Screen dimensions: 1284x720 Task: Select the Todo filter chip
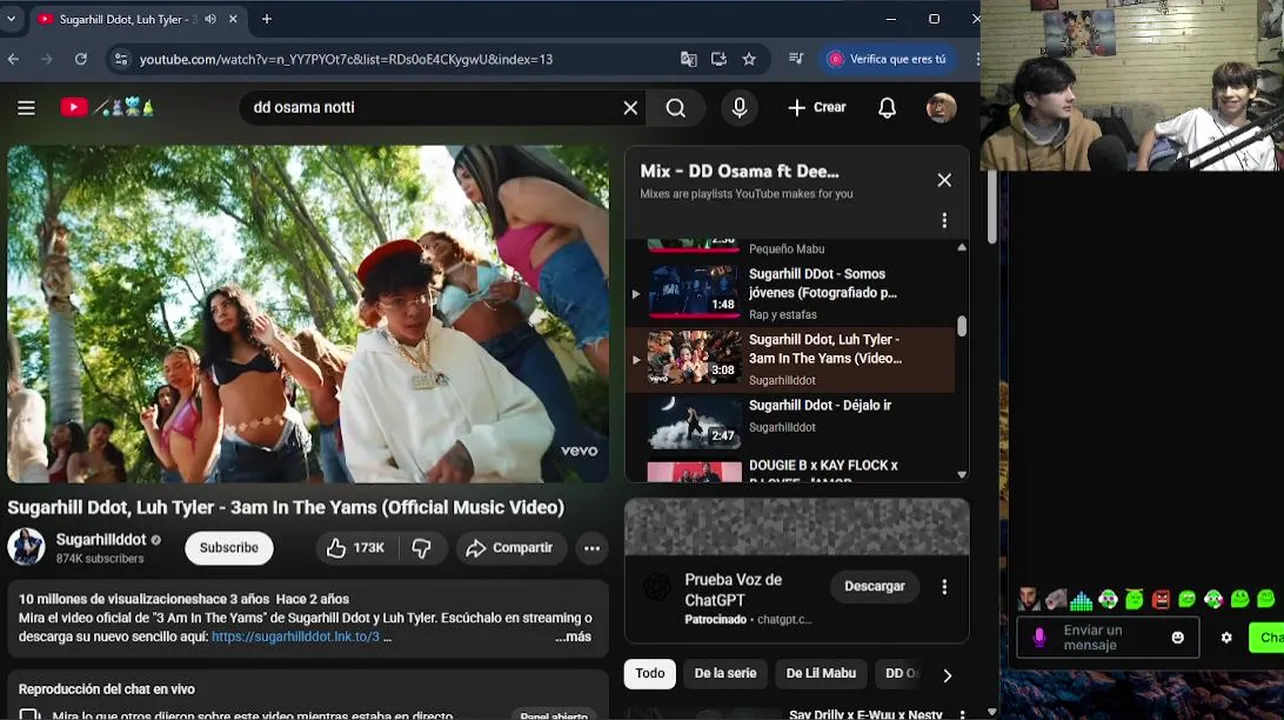(650, 673)
